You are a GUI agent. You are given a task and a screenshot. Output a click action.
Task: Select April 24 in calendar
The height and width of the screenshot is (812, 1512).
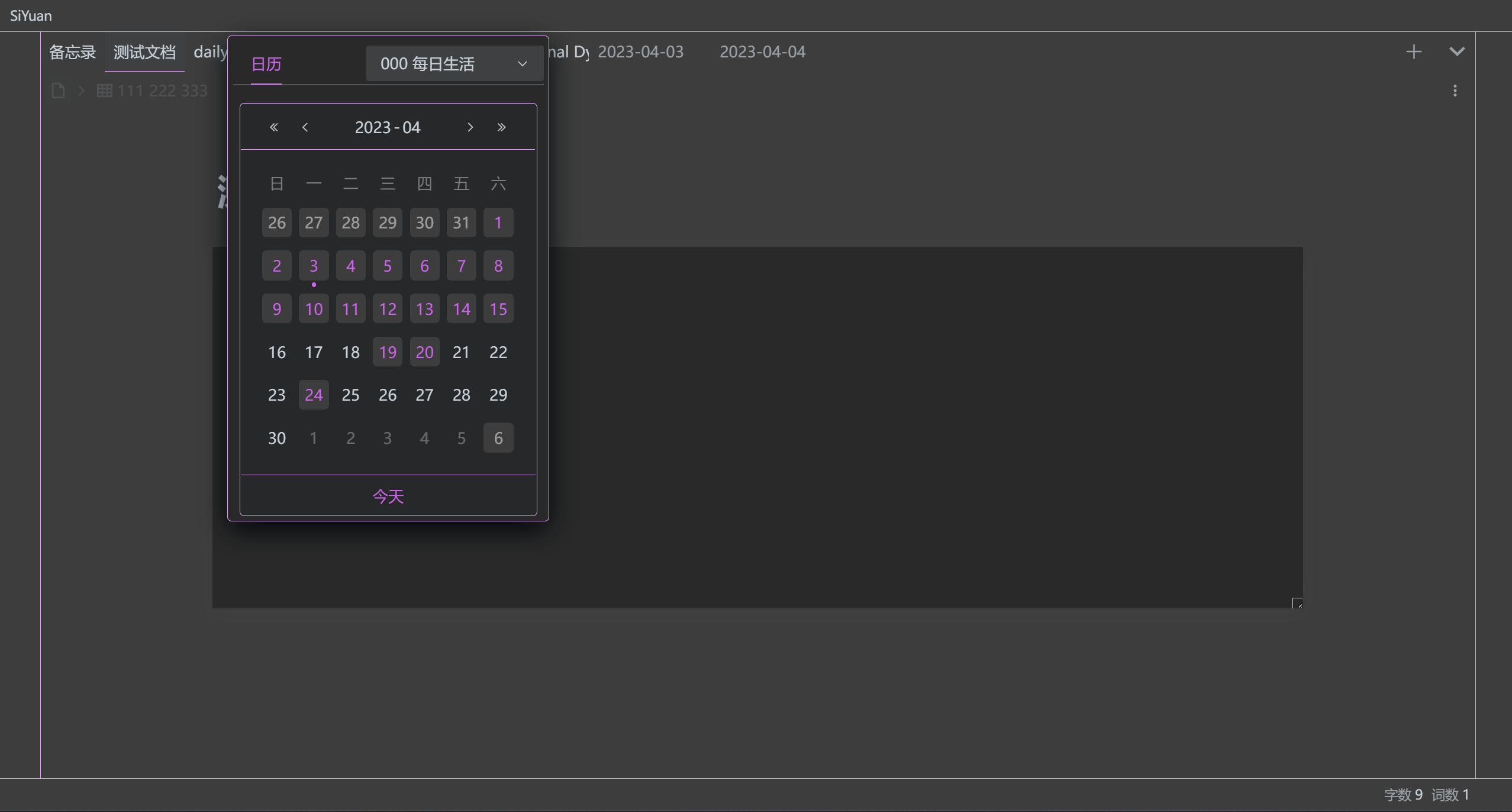pos(314,395)
